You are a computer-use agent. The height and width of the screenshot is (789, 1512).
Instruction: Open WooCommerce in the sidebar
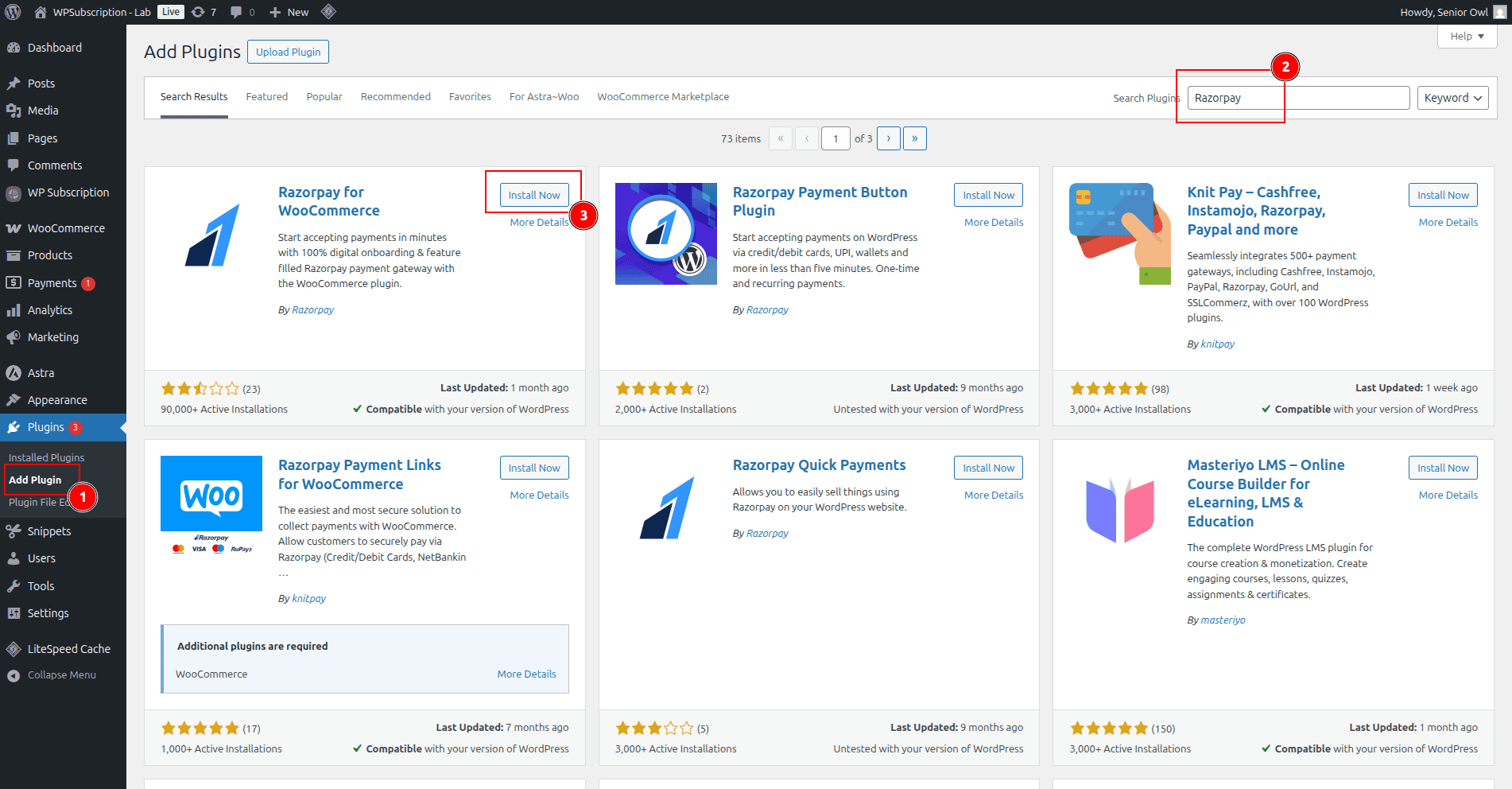(66, 228)
